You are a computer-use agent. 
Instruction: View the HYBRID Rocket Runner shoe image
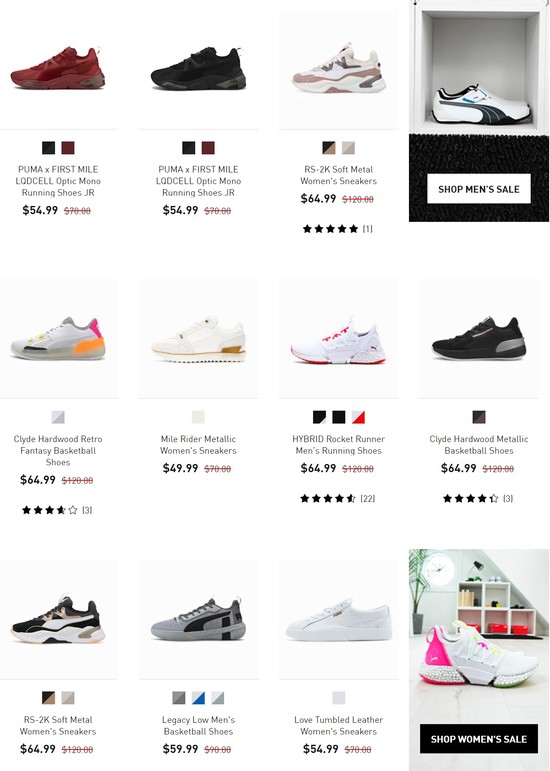pos(339,338)
